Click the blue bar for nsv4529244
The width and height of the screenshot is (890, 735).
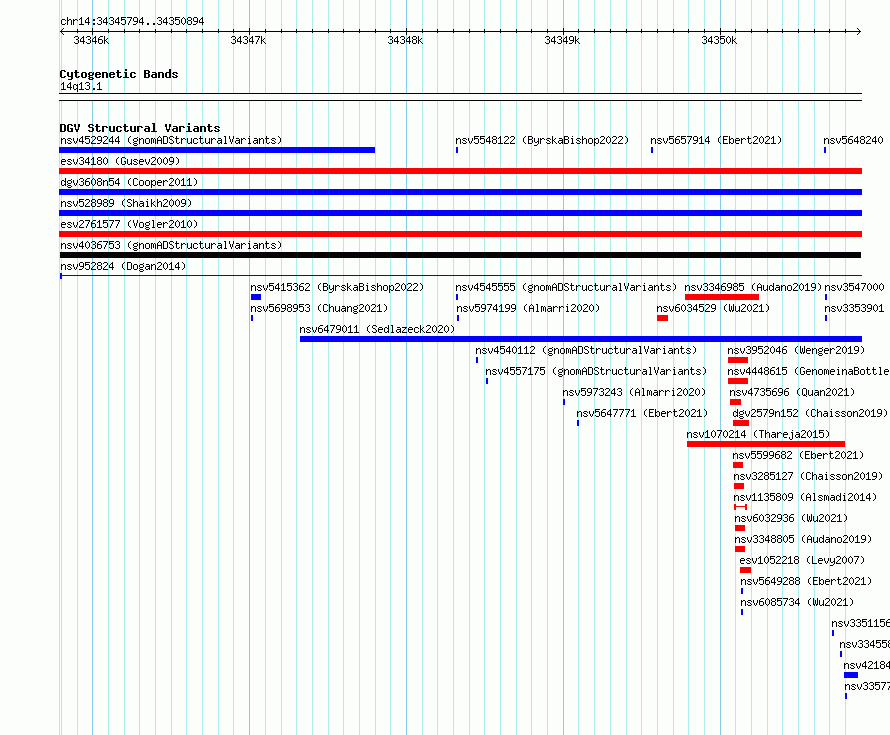coord(217,150)
